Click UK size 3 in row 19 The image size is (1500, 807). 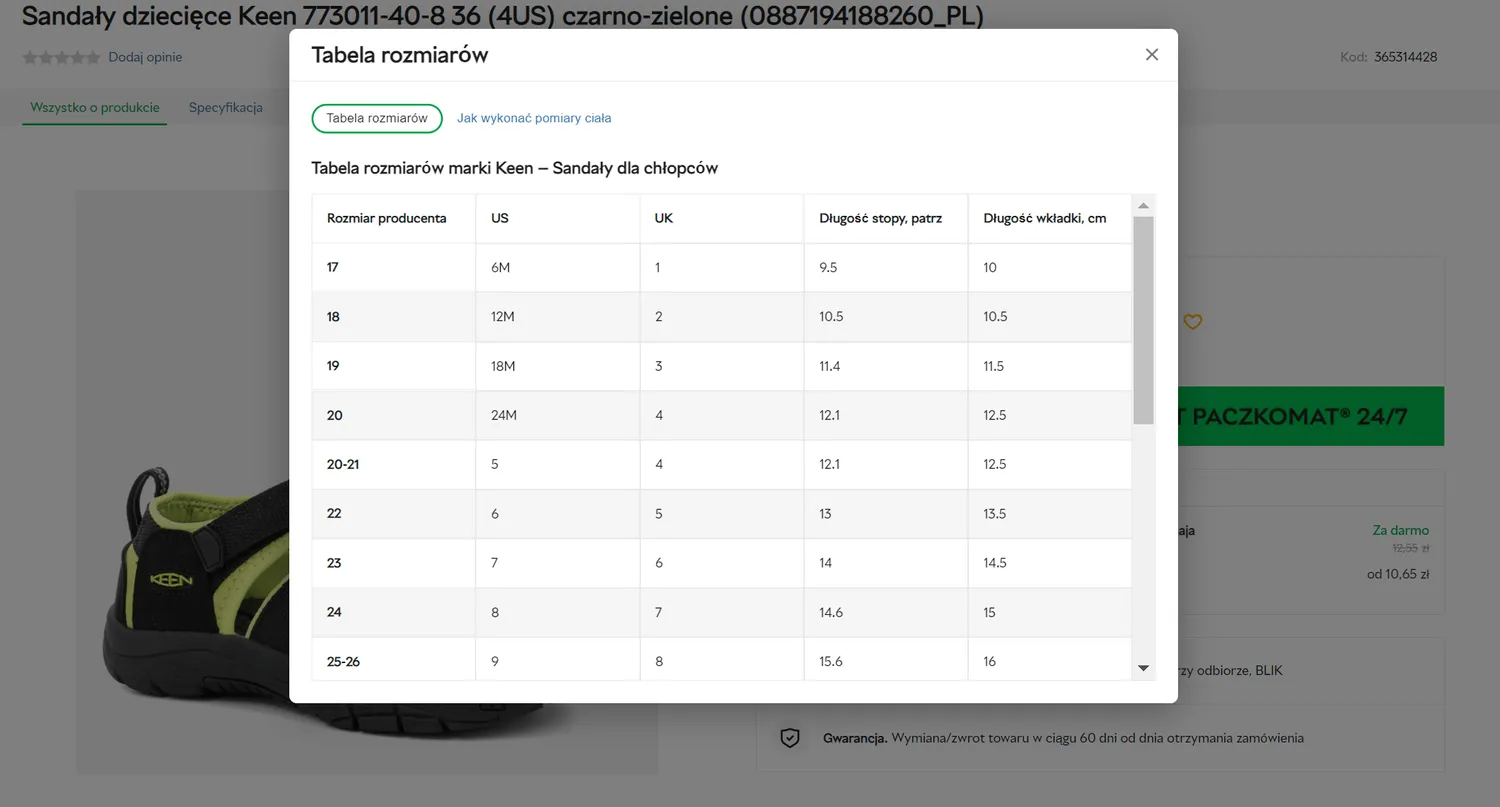(659, 365)
